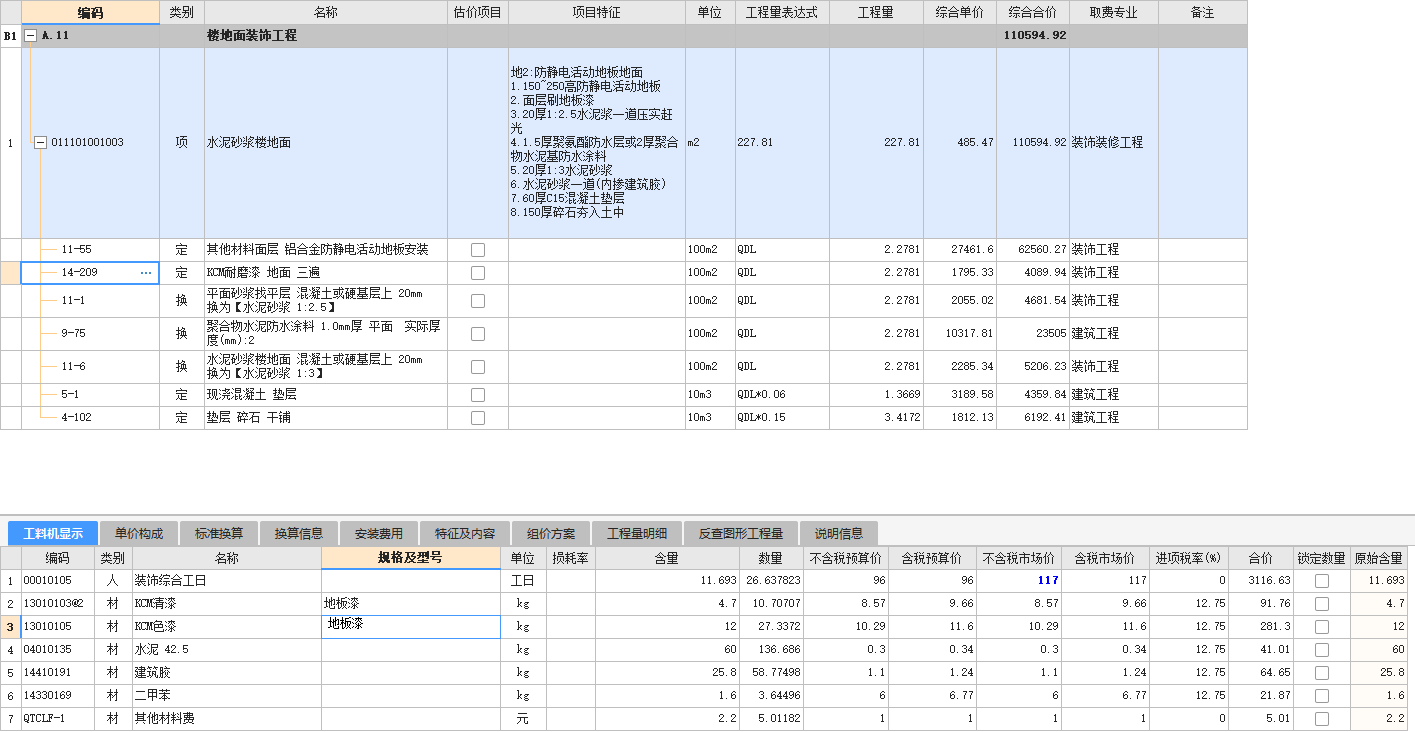
Task: Select row B1 header cell
Action: pyautogui.click(x=10, y=36)
